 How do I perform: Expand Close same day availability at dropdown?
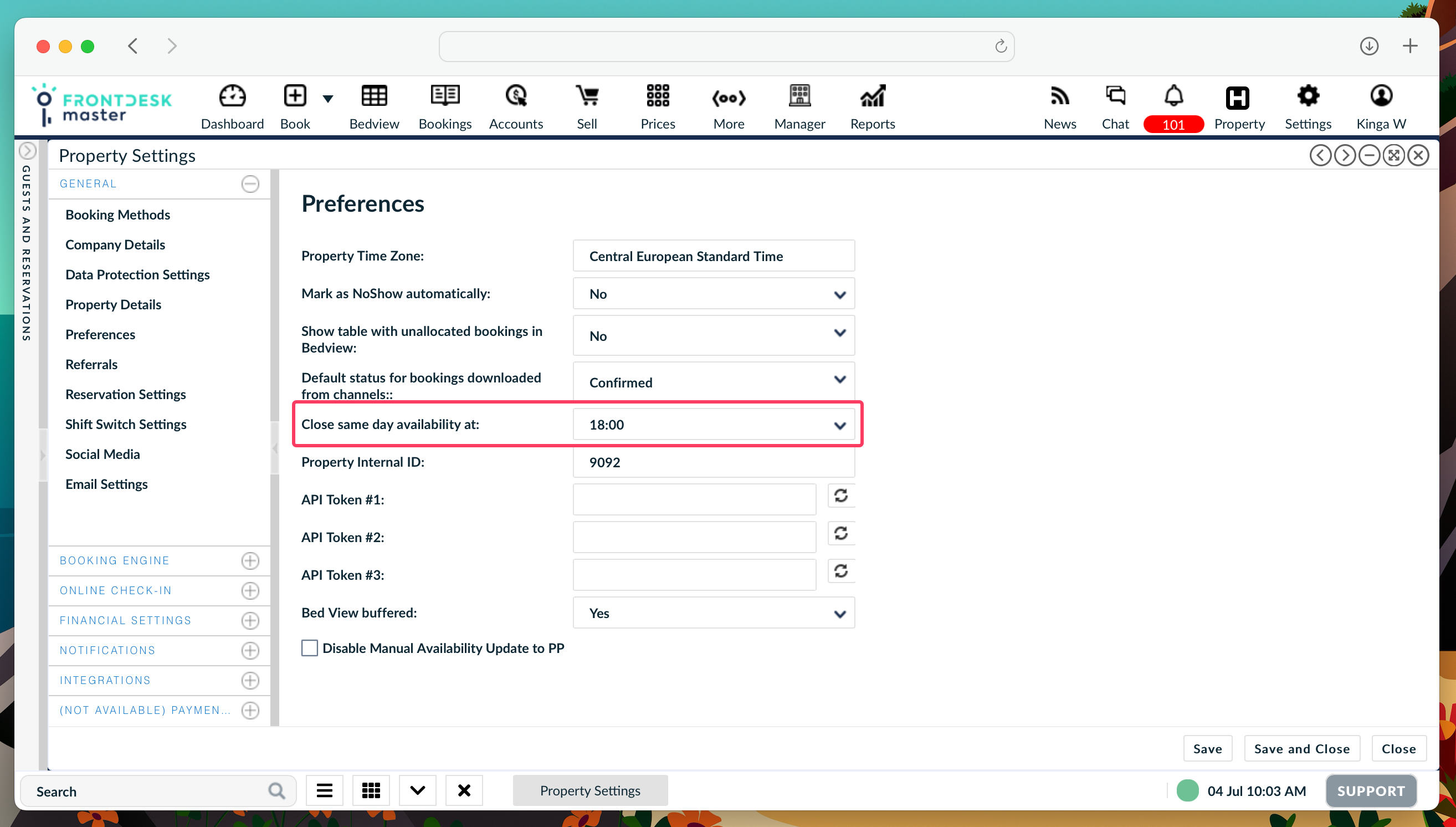point(839,424)
